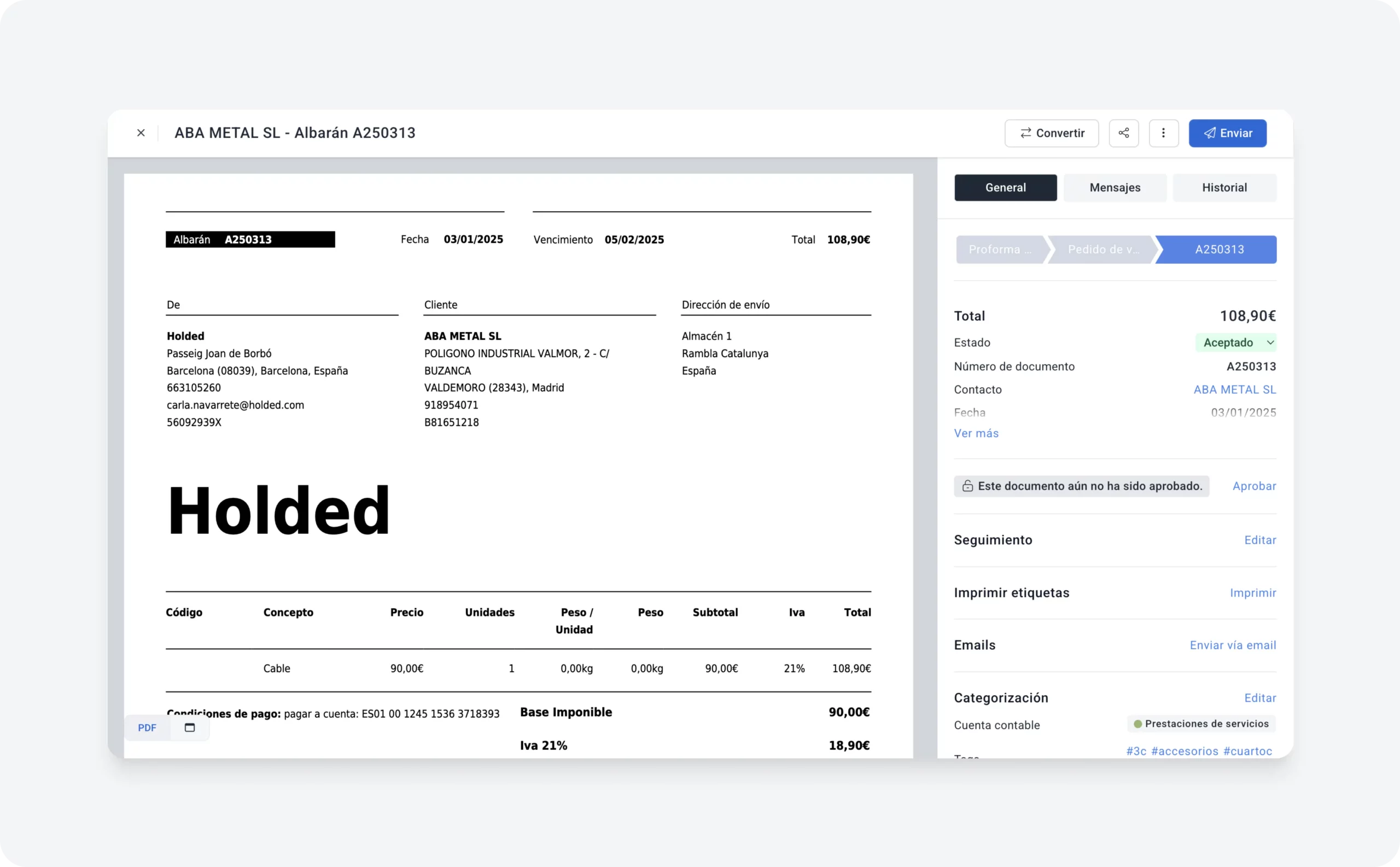Open the Historial tab
1400x867 pixels.
tap(1224, 188)
